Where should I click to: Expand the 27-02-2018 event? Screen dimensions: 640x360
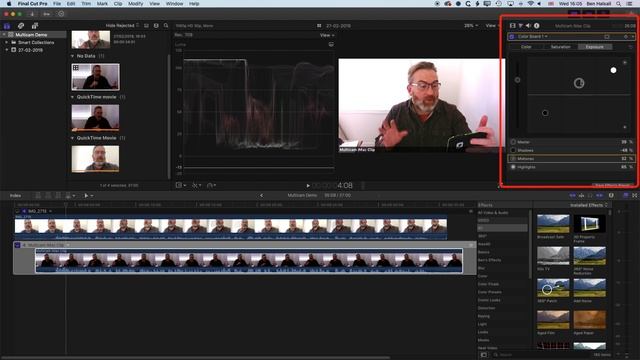coord(7,50)
